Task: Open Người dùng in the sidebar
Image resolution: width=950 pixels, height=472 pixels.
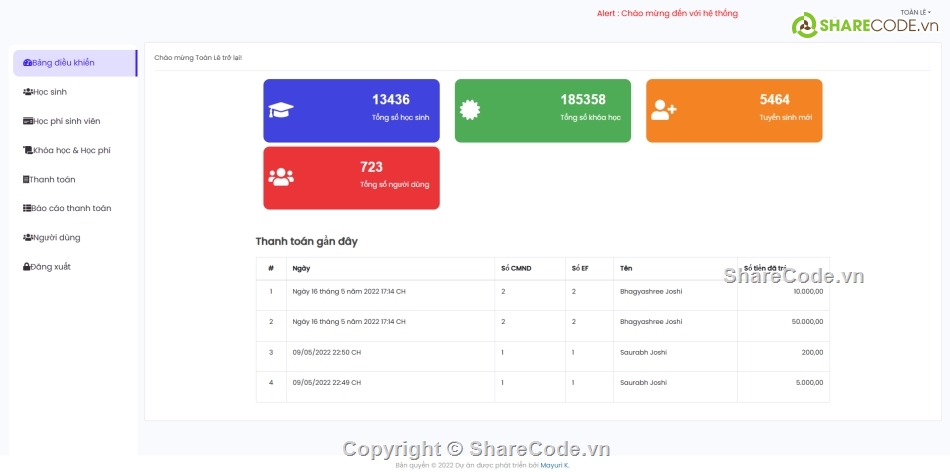Action: (x=56, y=238)
